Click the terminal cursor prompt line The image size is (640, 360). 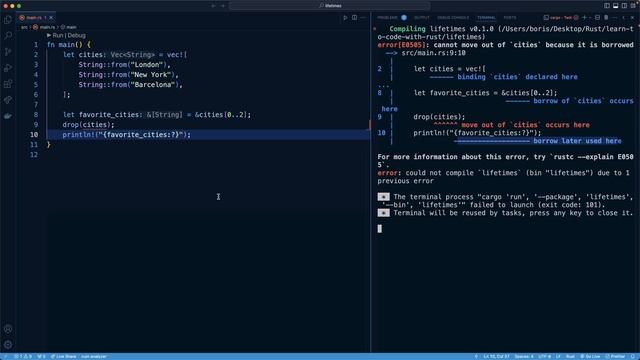tap(380, 229)
